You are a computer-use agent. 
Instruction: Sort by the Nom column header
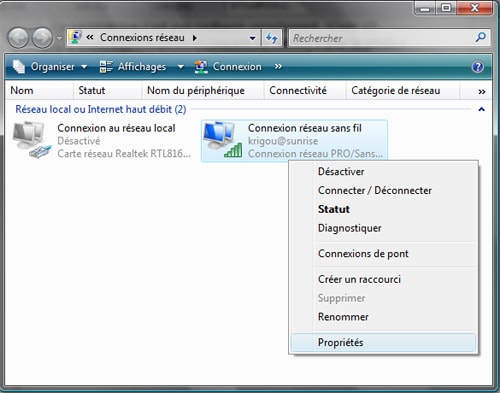(39, 90)
